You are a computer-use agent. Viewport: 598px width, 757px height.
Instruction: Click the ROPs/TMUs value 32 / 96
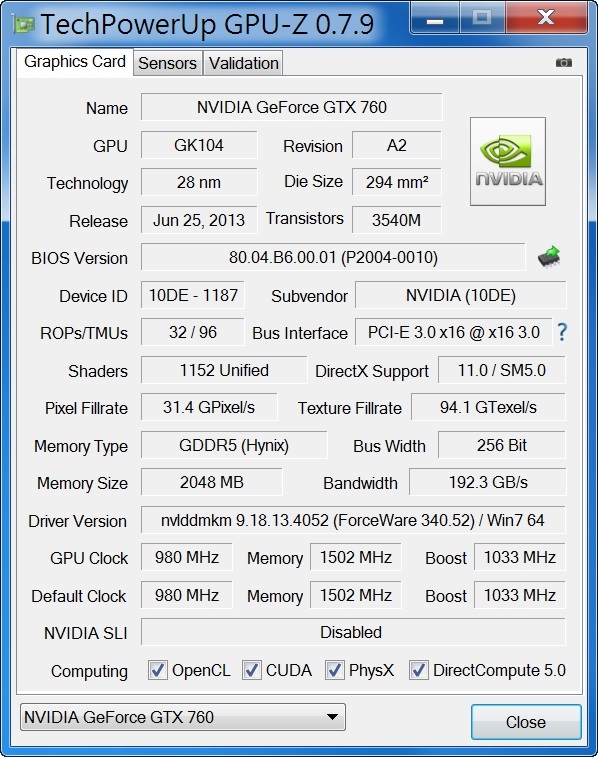[193, 332]
